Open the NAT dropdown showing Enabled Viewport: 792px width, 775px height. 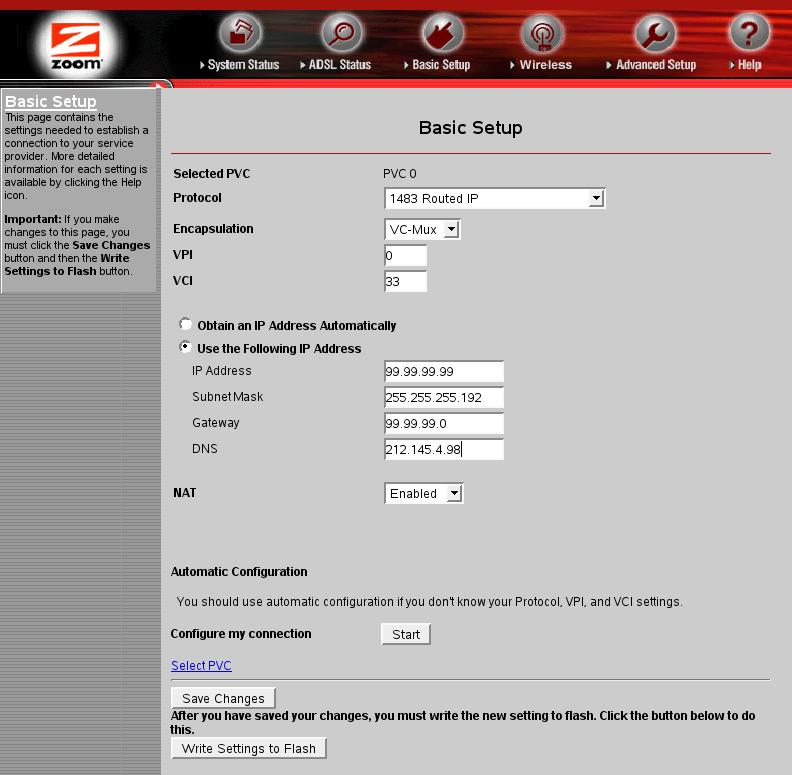tap(424, 493)
